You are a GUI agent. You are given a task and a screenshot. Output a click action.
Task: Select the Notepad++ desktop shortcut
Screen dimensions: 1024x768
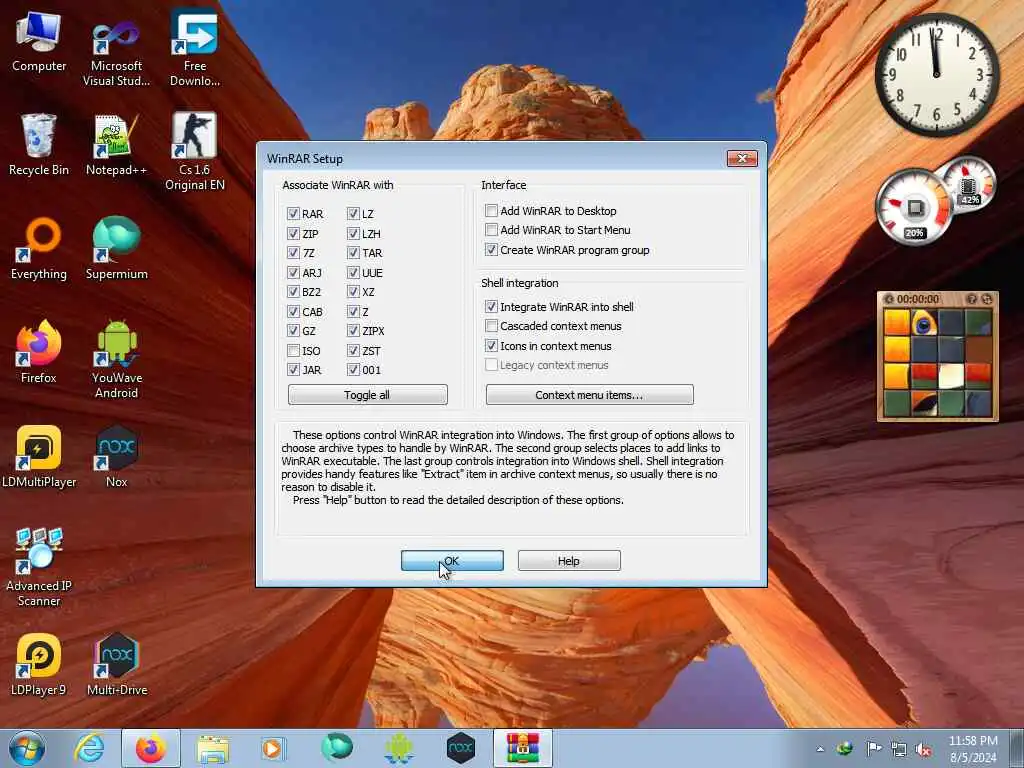[x=116, y=144]
